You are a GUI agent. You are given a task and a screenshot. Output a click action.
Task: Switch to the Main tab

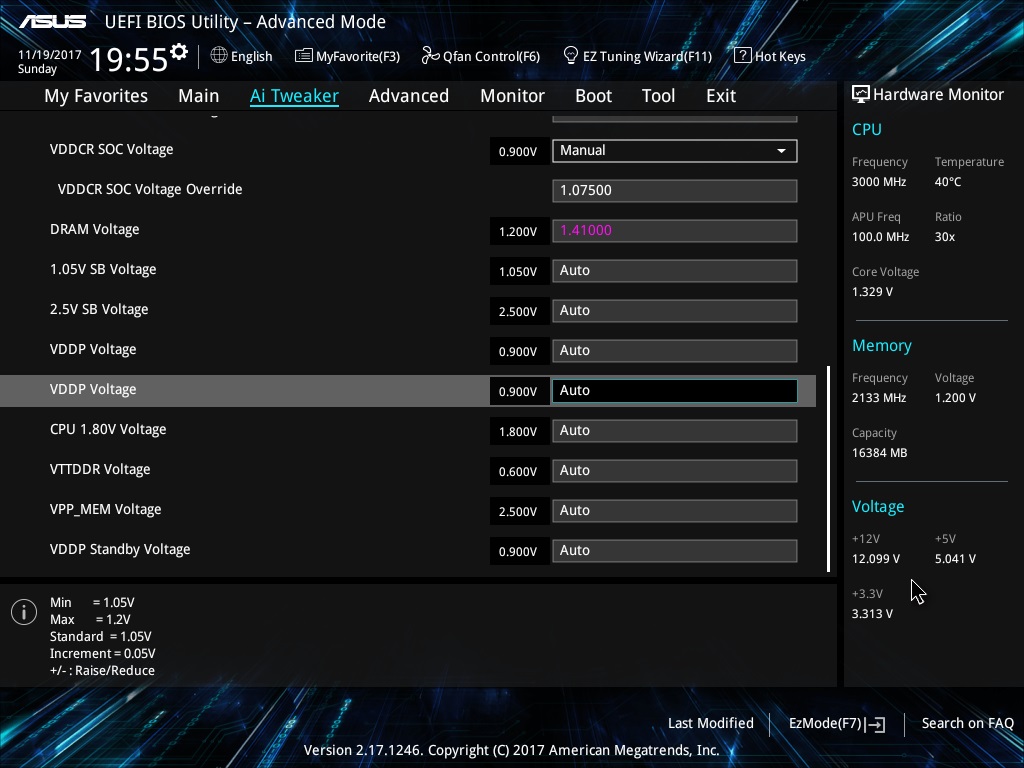point(199,95)
